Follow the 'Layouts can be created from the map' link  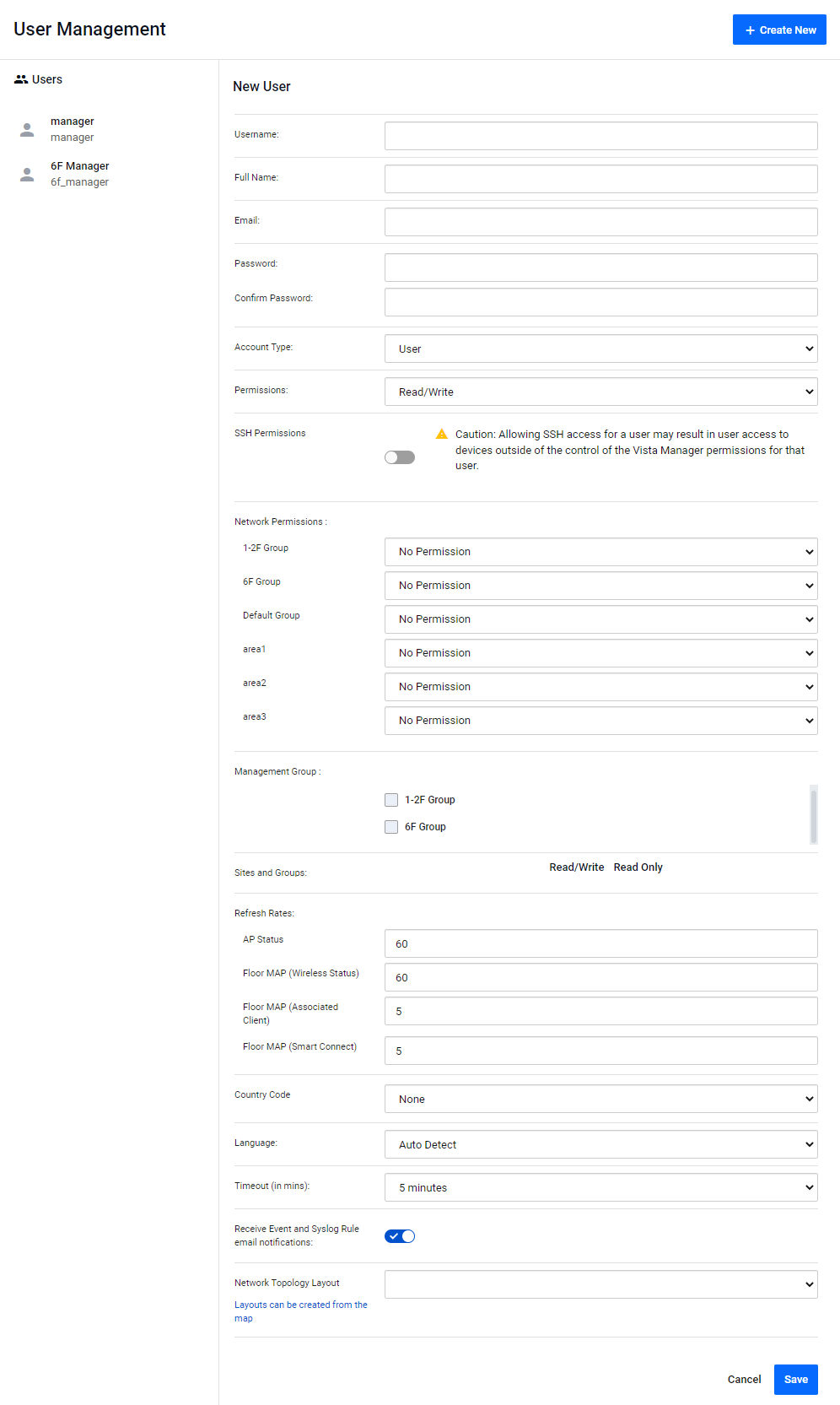300,1305
